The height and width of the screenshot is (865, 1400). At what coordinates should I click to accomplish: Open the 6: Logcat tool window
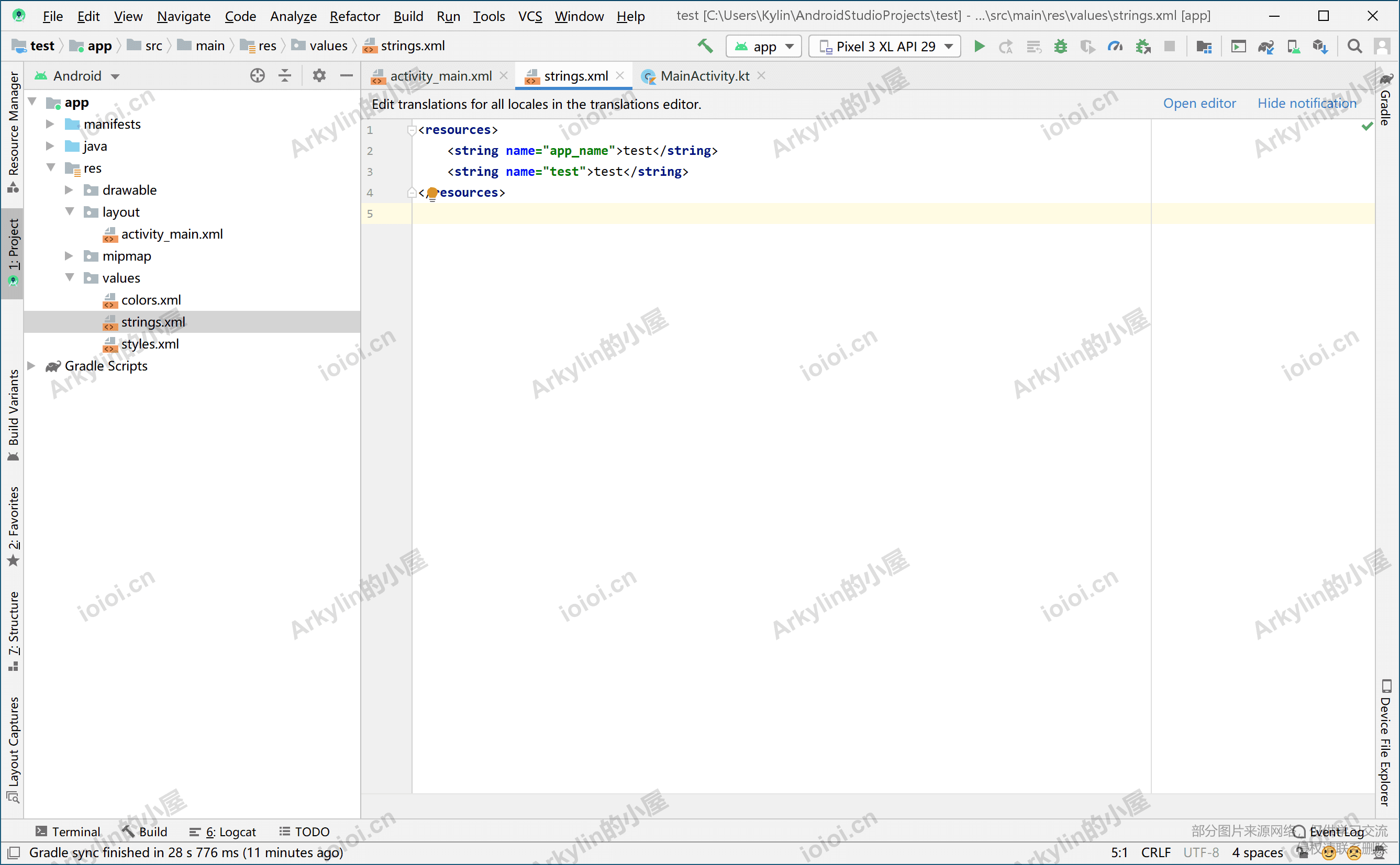click(x=223, y=831)
